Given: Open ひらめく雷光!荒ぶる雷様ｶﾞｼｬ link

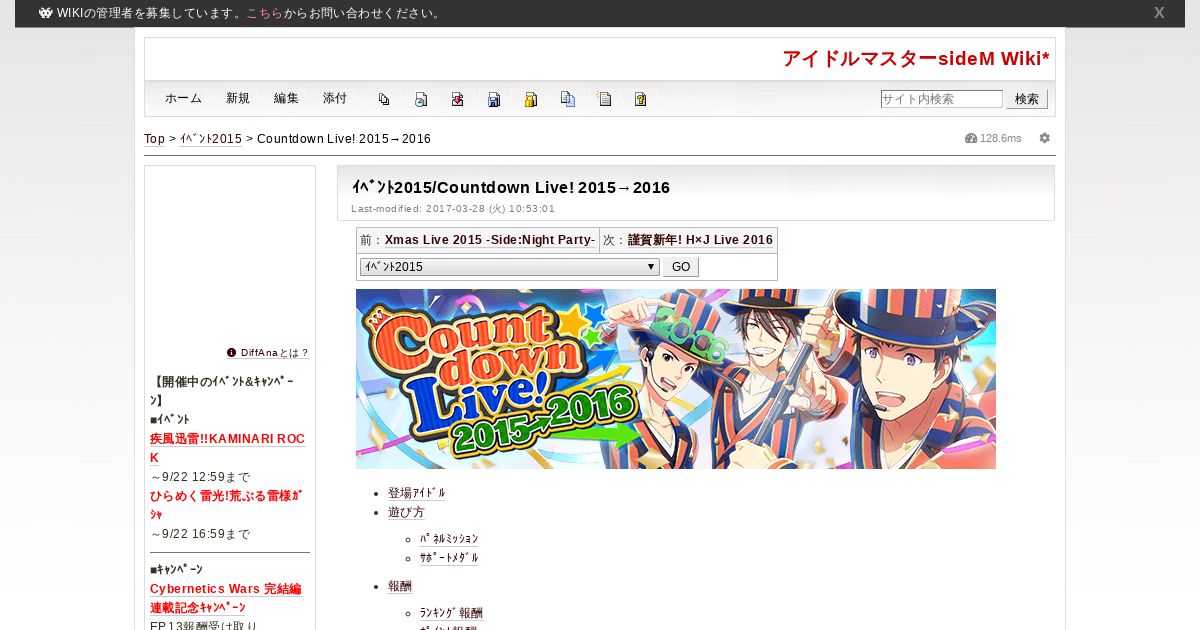Looking at the screenshot, I should (x=226, y=505).
